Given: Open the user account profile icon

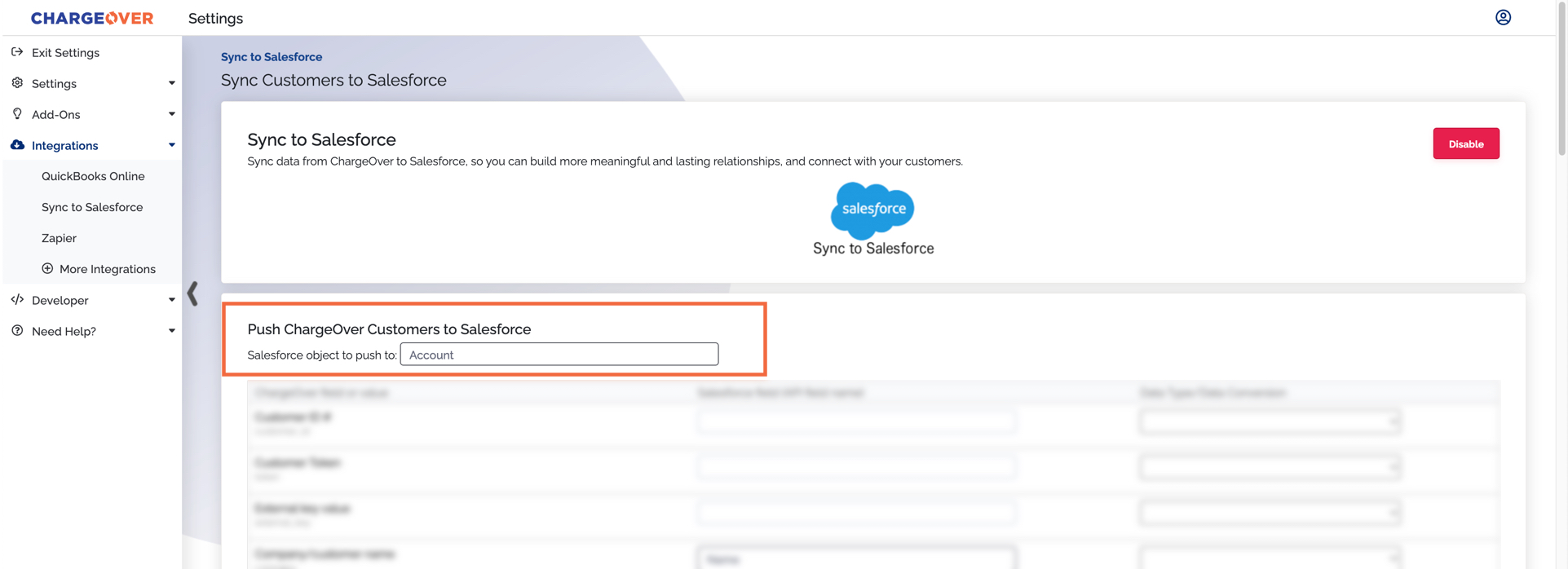Looking at the screenshot, I should [x=1503, y=17].
